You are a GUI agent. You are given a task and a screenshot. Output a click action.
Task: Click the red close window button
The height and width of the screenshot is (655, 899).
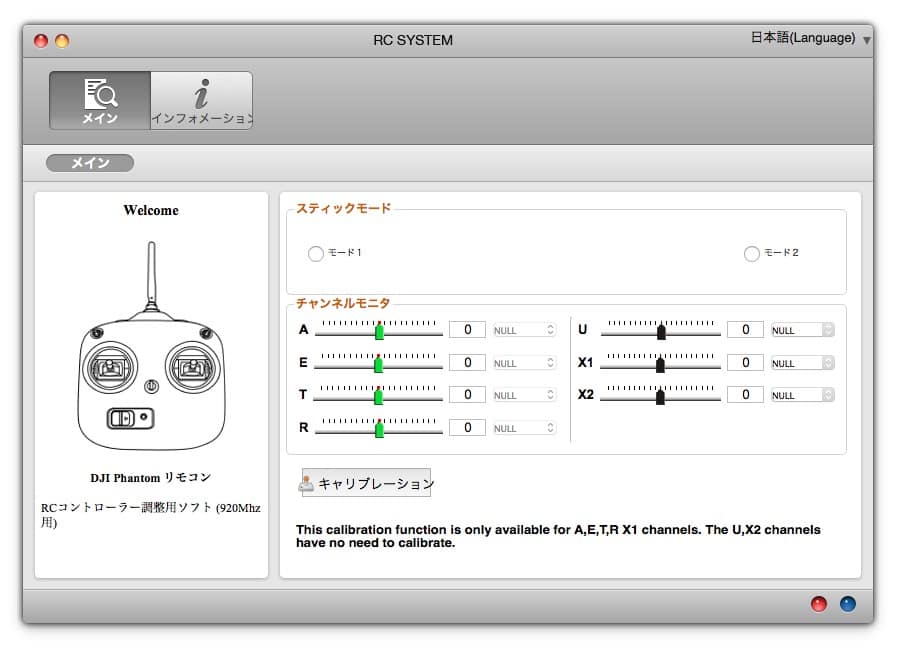pyautogui.click(x=41, y=41)
